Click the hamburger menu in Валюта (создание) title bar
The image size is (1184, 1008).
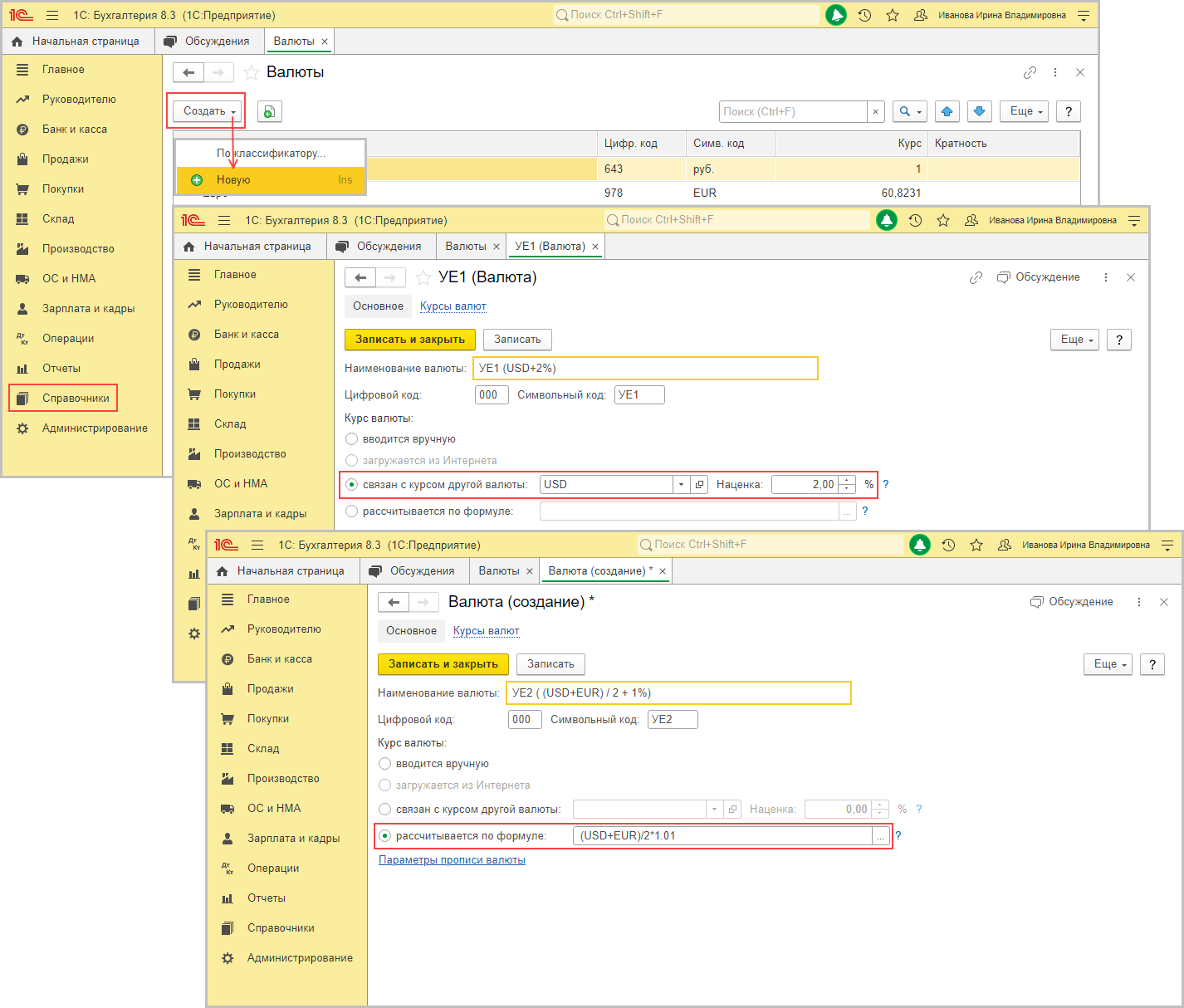tap(257, 545)
